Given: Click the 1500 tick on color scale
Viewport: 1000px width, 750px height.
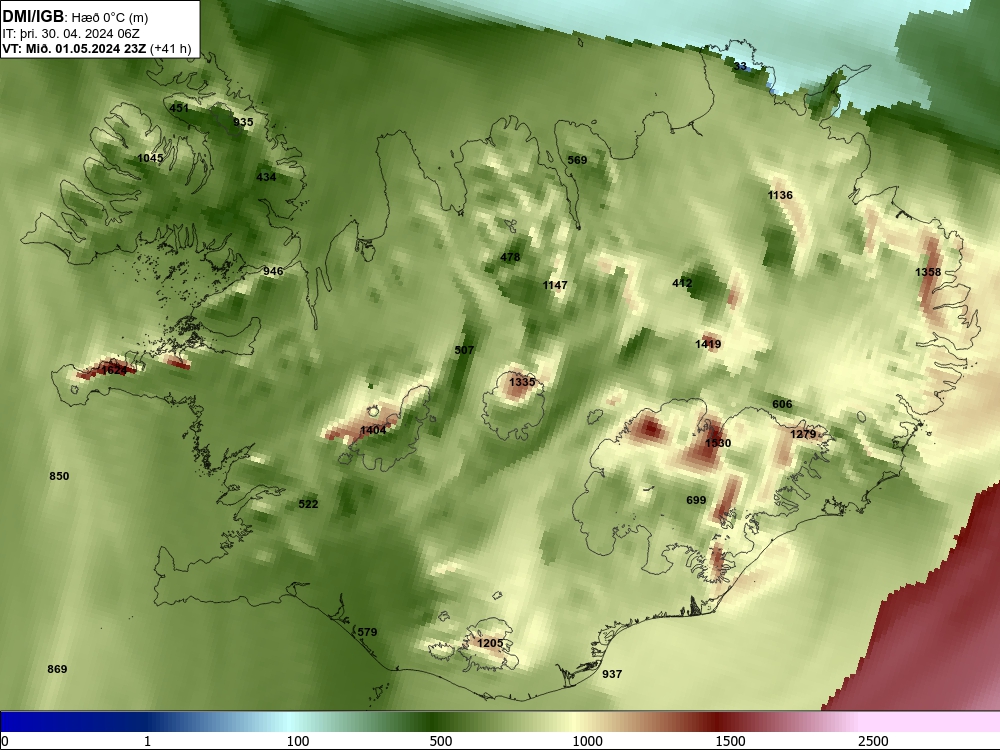Looking at the screenshot, I should tap(730, 740).
